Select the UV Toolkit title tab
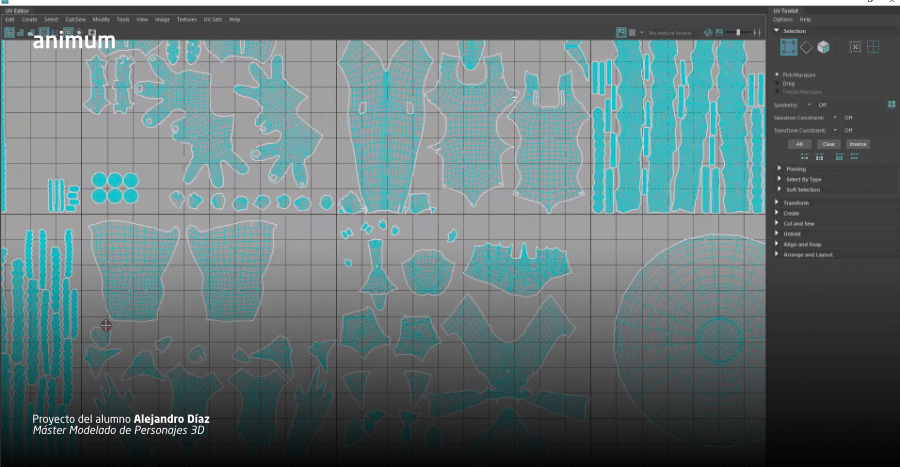Screen dimensions: 900x467 click(x=785, y=11)
